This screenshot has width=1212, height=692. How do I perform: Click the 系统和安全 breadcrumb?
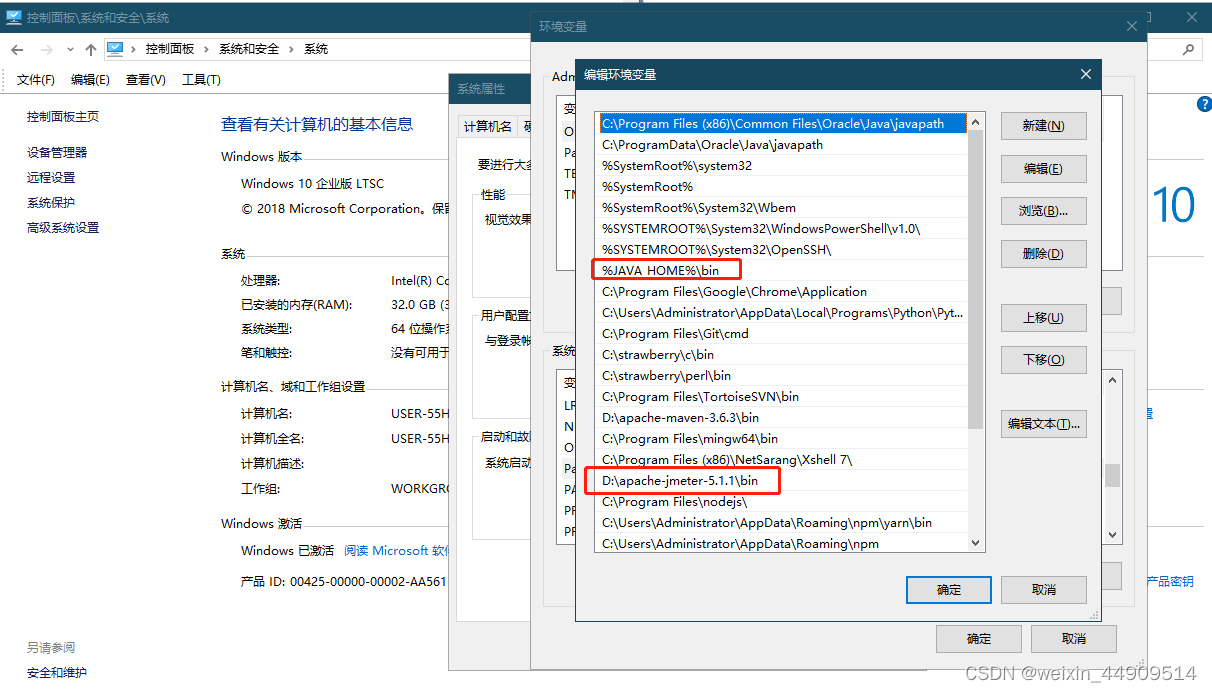click(x=251, y=49)
